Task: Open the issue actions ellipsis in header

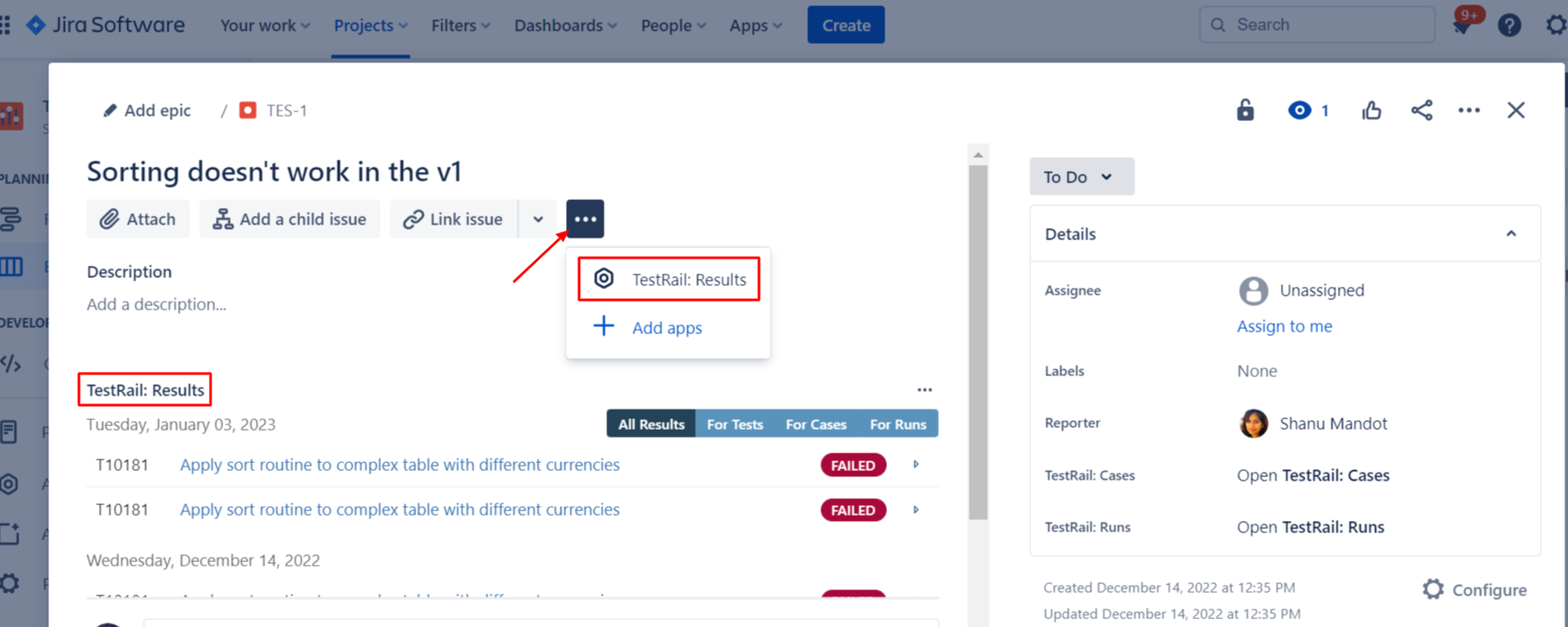Action: (1469, 110)
